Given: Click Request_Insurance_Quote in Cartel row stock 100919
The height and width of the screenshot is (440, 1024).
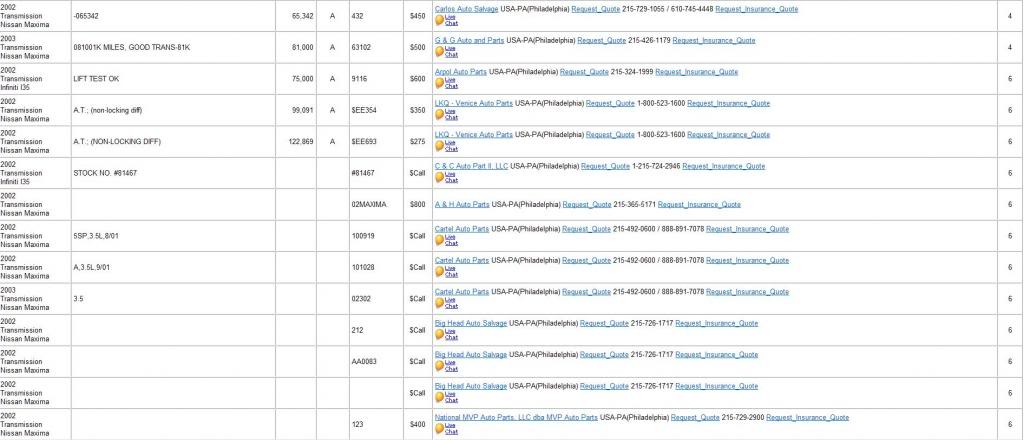Looking at the screenshot, I should point(747,229).
